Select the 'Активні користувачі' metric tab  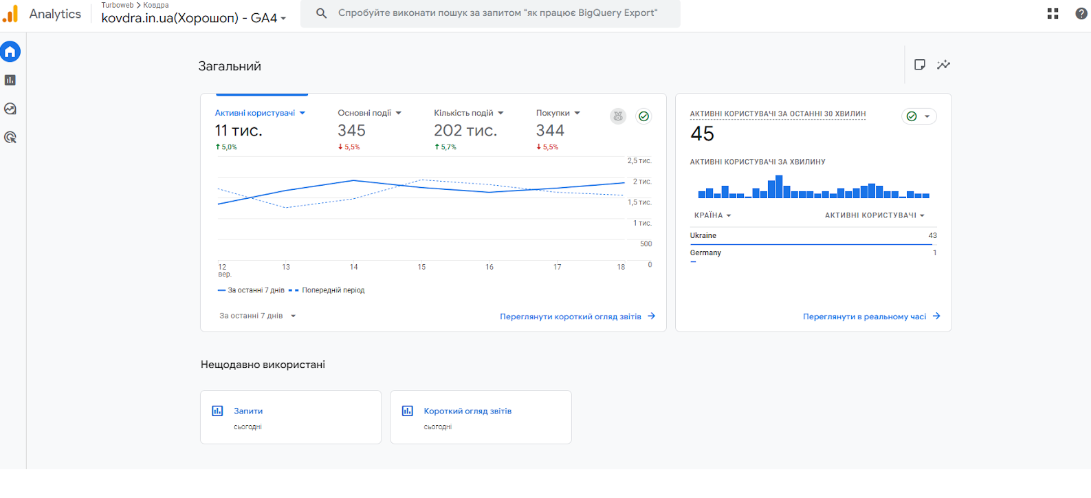coord(260,113)
